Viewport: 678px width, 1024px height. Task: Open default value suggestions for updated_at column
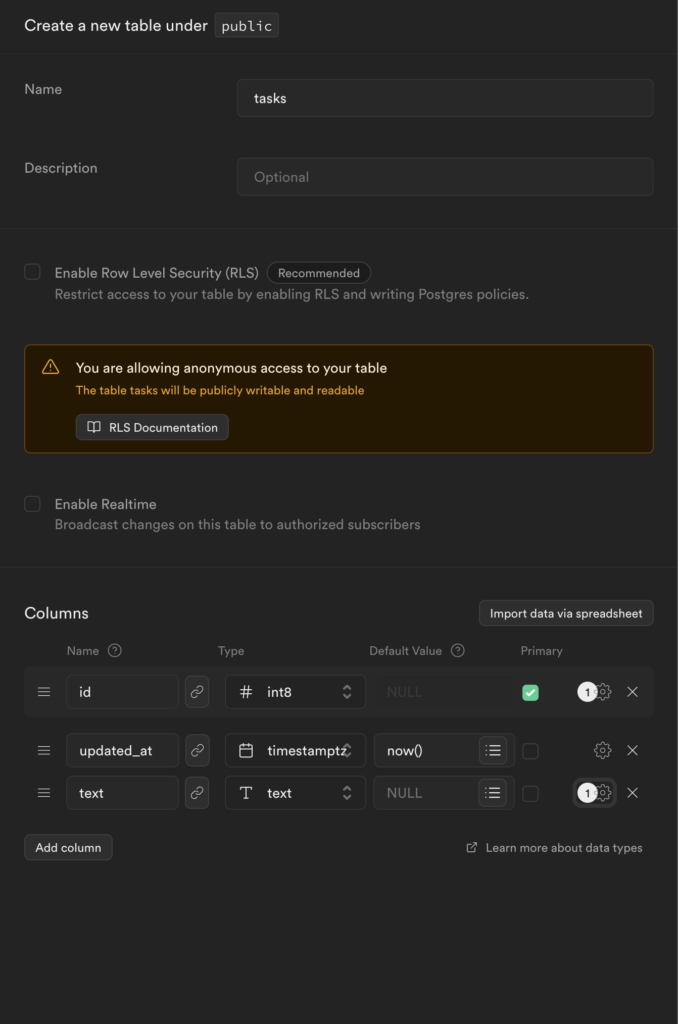coord(493,750)
